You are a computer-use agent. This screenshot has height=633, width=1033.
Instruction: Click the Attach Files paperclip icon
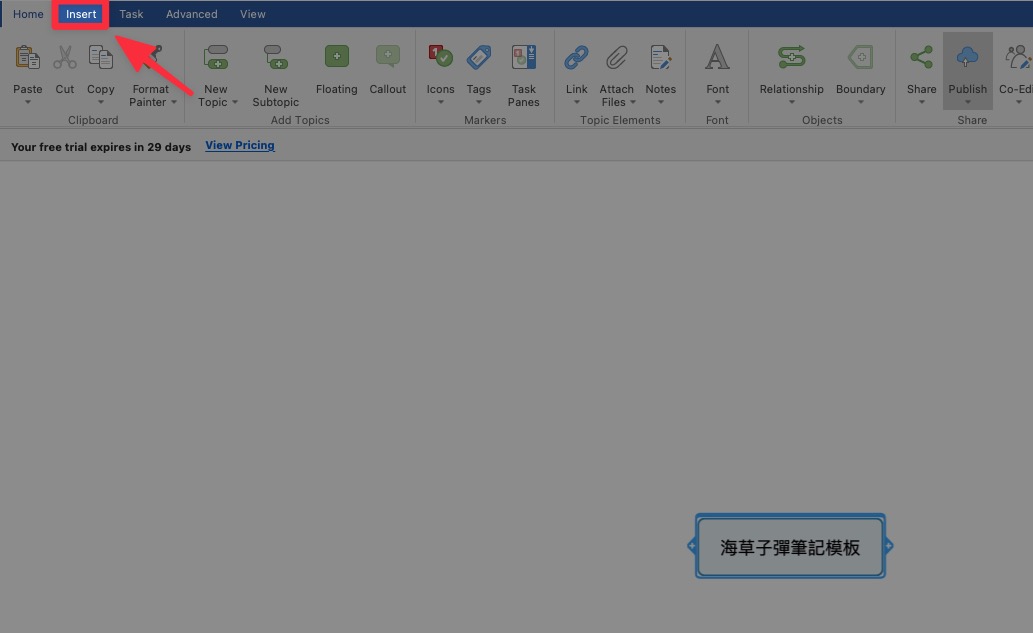pos(617,57)
